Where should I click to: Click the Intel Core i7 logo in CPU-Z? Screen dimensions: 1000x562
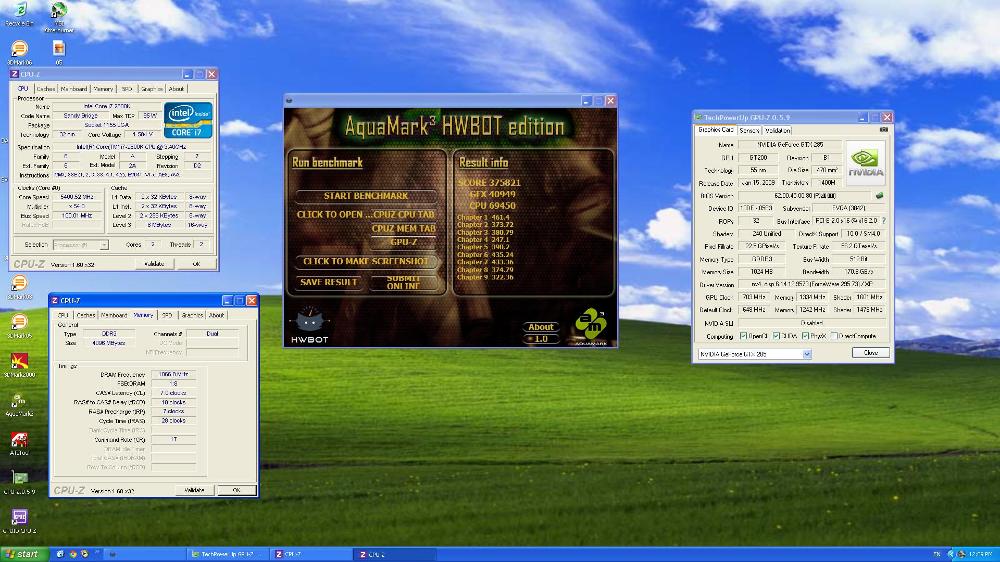pyautogui.click(x=188, y=120)
